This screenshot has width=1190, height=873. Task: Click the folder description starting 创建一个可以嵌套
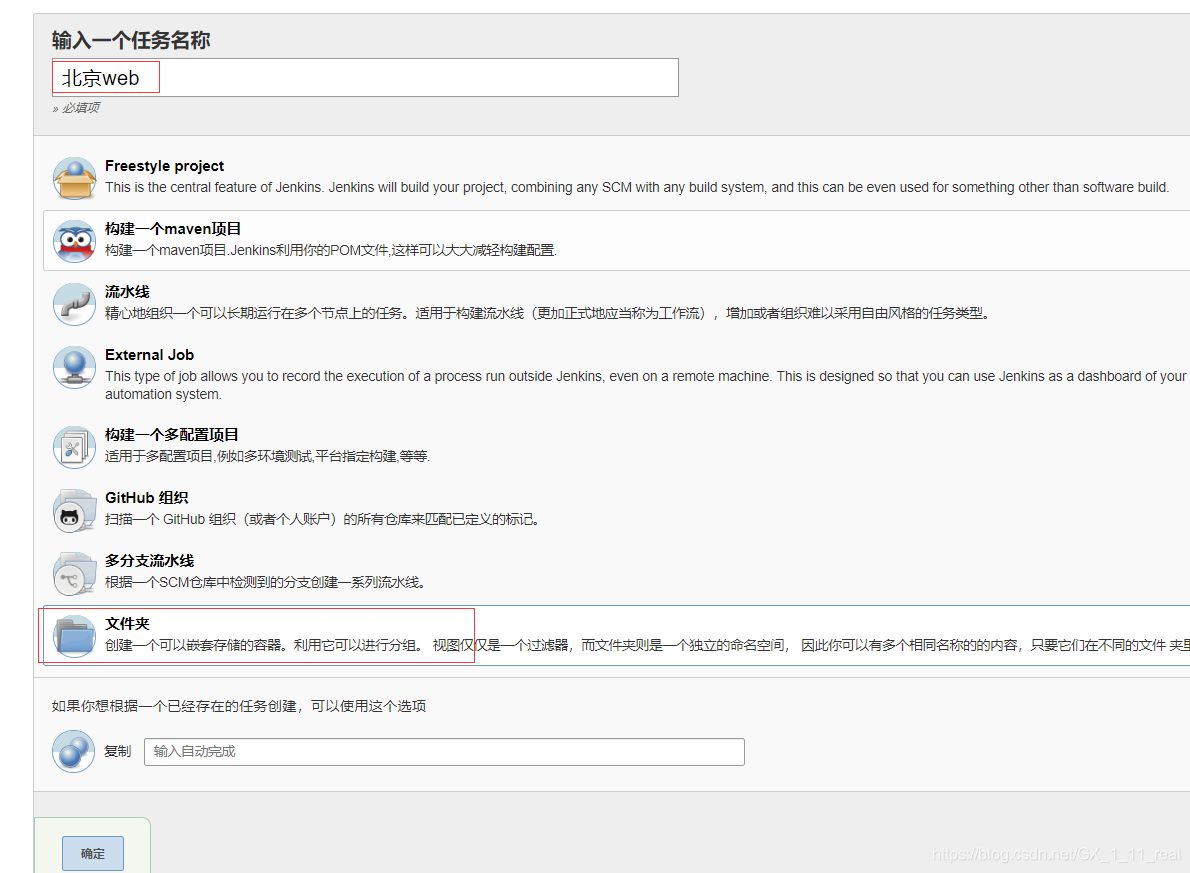647,645
